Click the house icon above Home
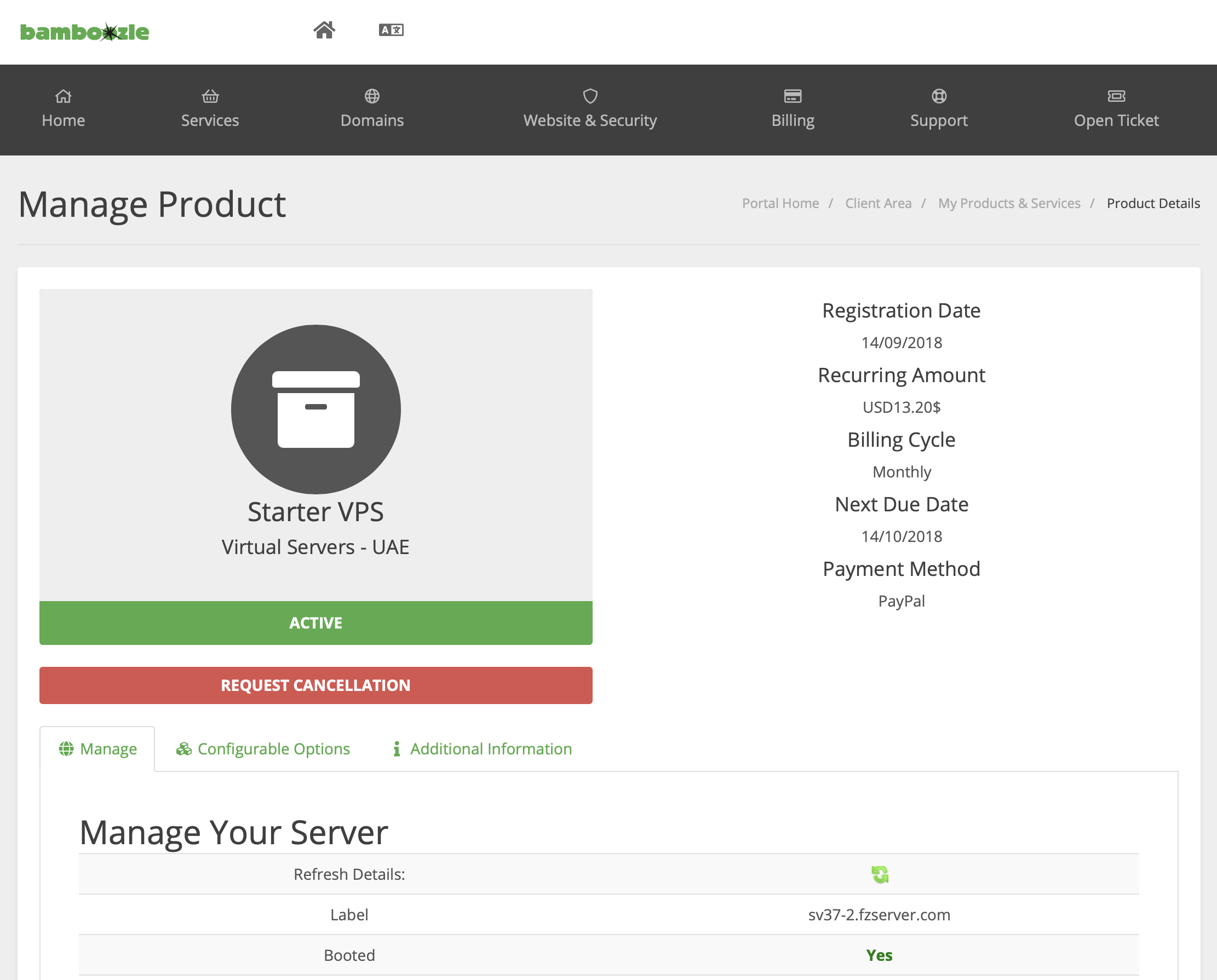 point(63,96)
